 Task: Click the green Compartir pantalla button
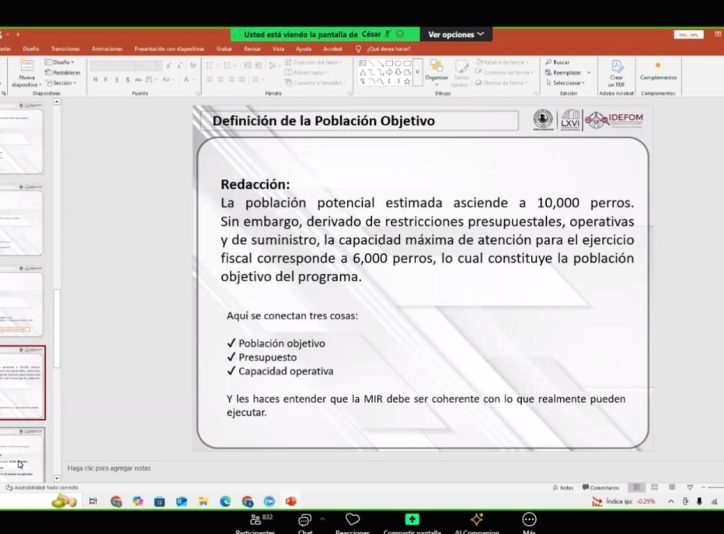pos(412,520)
